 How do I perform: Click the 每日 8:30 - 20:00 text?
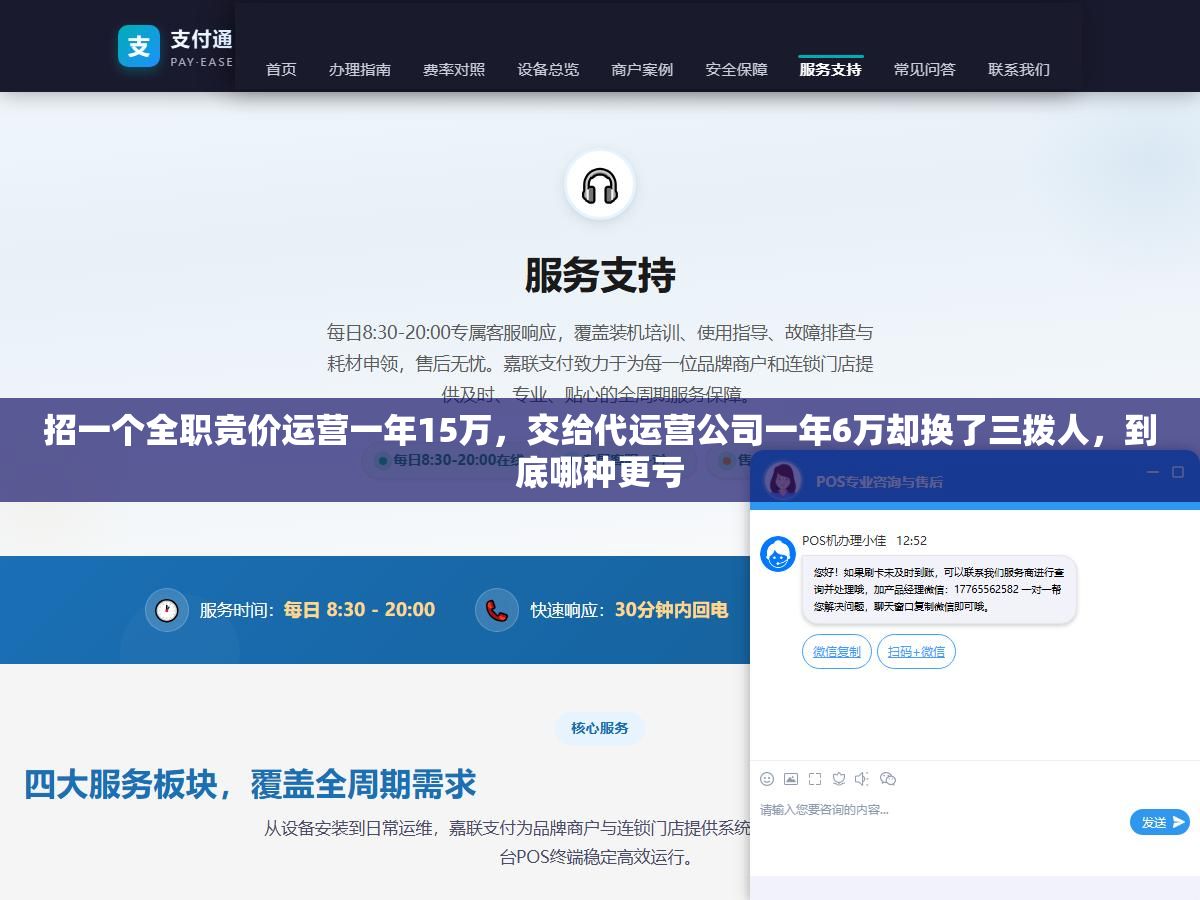[359, 610]
